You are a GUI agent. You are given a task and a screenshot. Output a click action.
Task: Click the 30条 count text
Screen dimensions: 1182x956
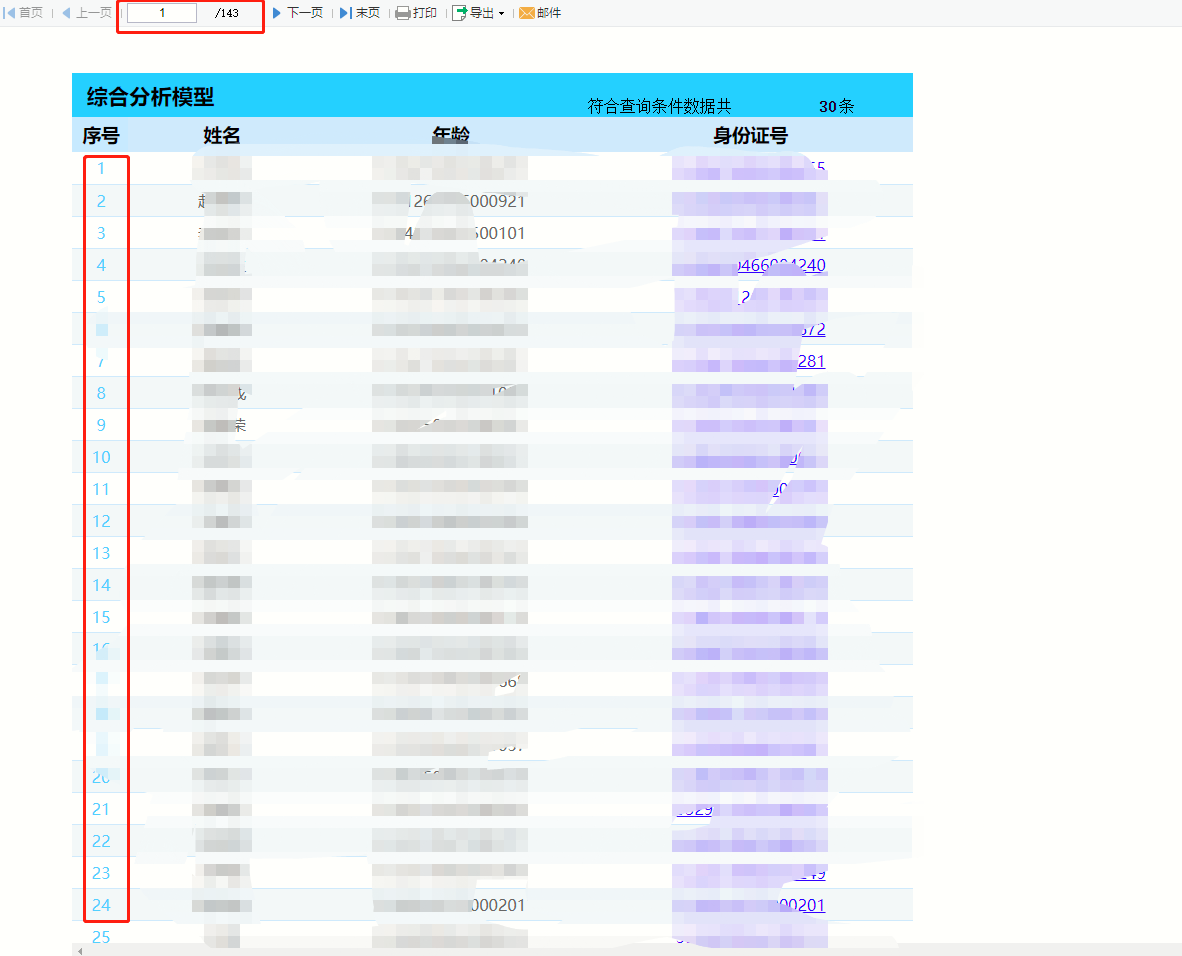[837, 106]
